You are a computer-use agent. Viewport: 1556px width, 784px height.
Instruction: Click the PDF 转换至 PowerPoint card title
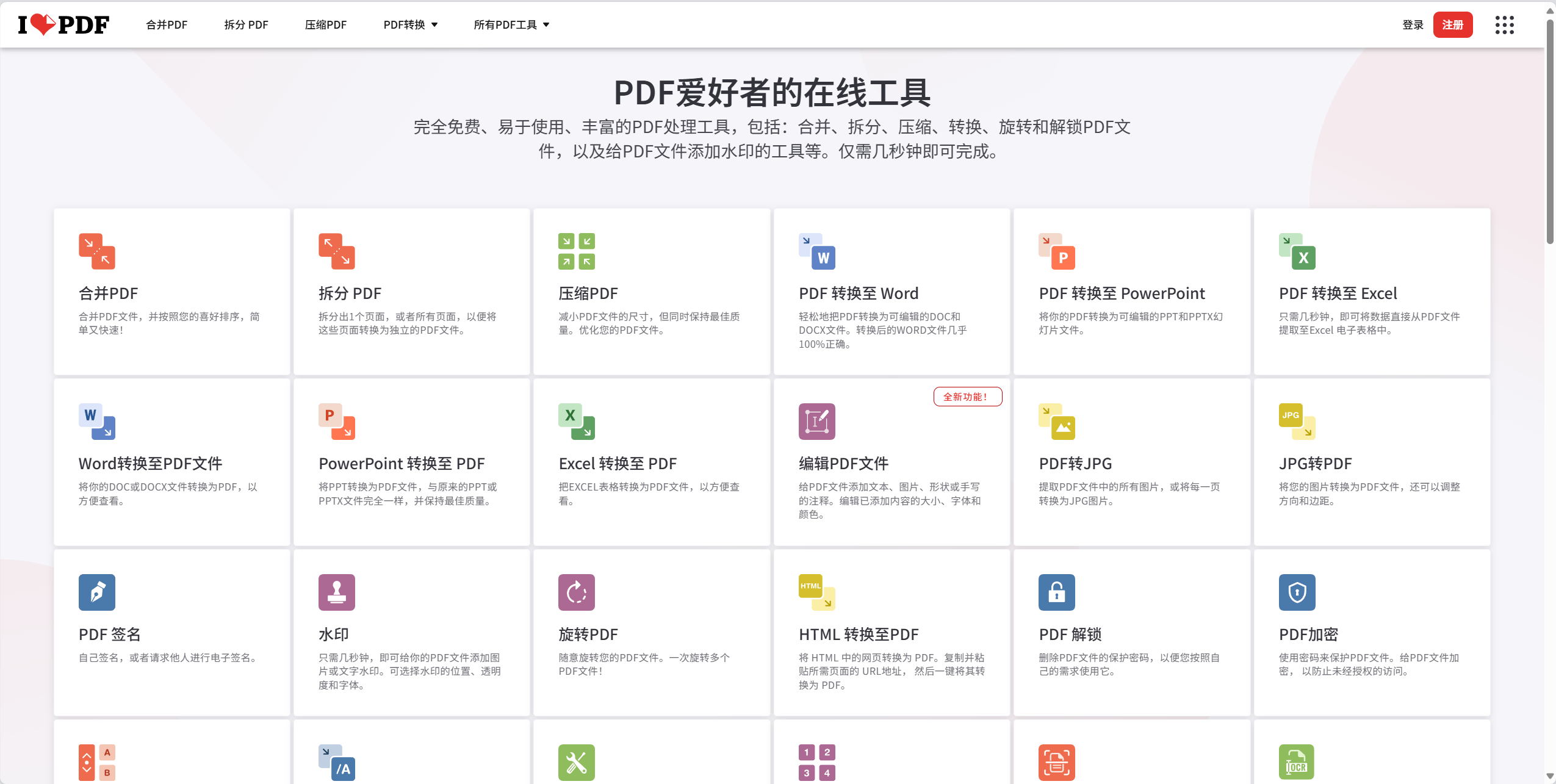1122,293
